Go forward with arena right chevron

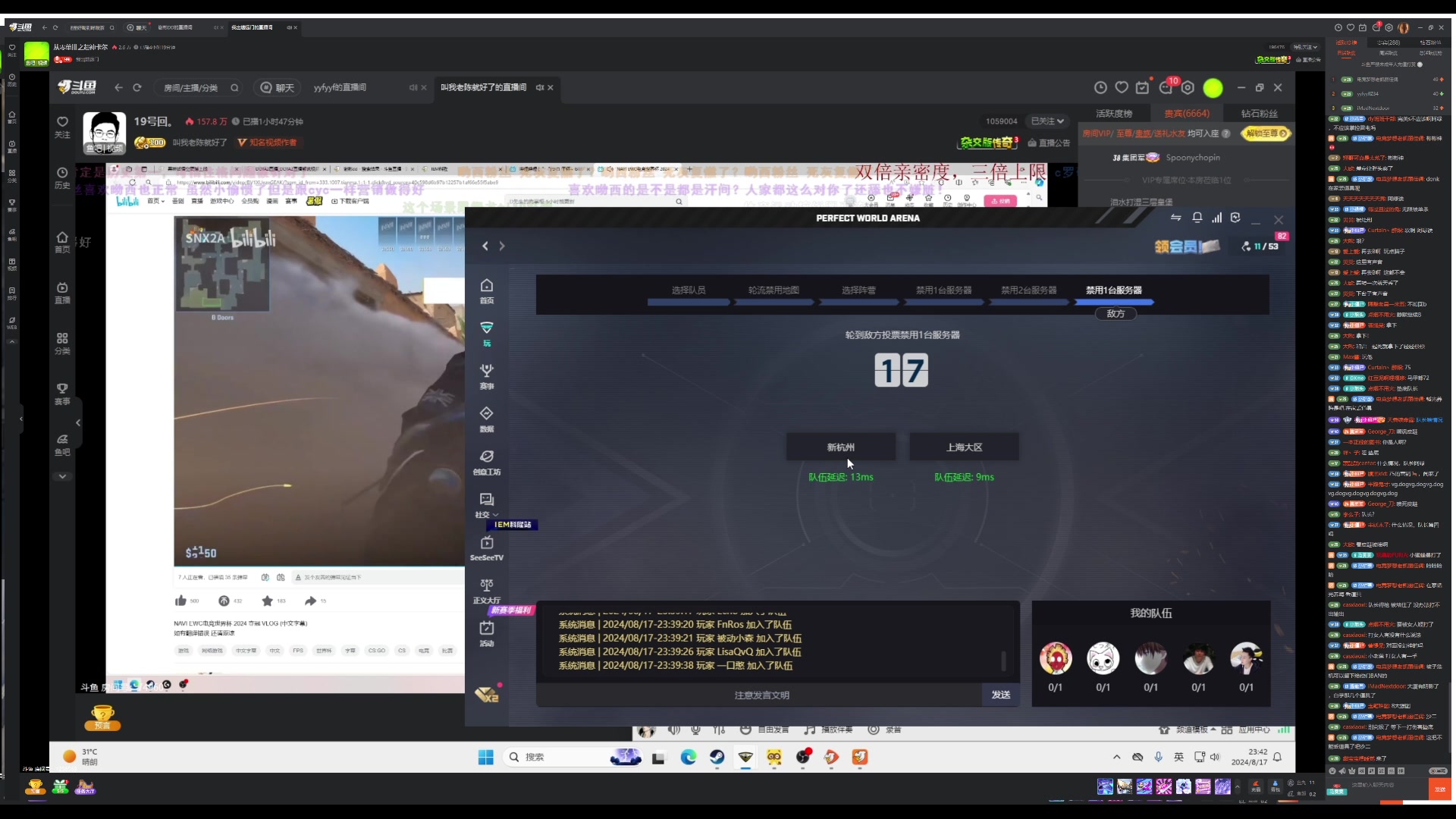(502, 246)
